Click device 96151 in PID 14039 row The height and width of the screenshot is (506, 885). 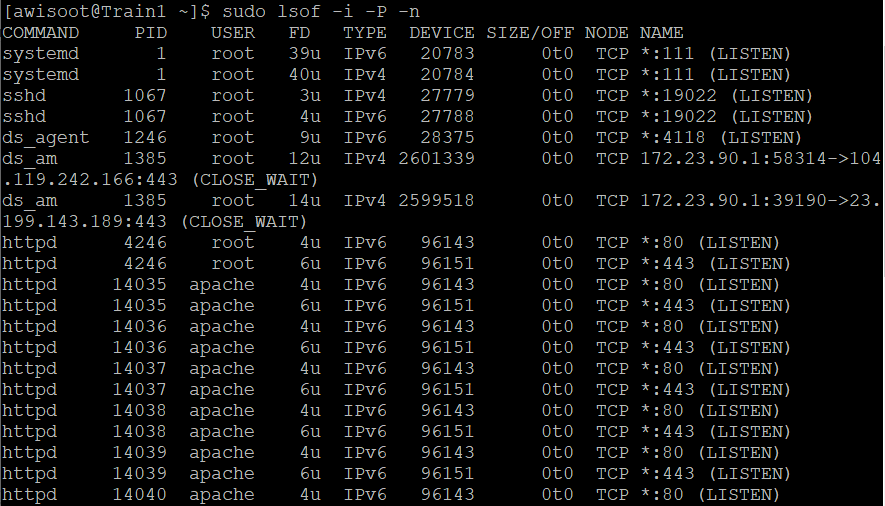[x=447, y=474]
